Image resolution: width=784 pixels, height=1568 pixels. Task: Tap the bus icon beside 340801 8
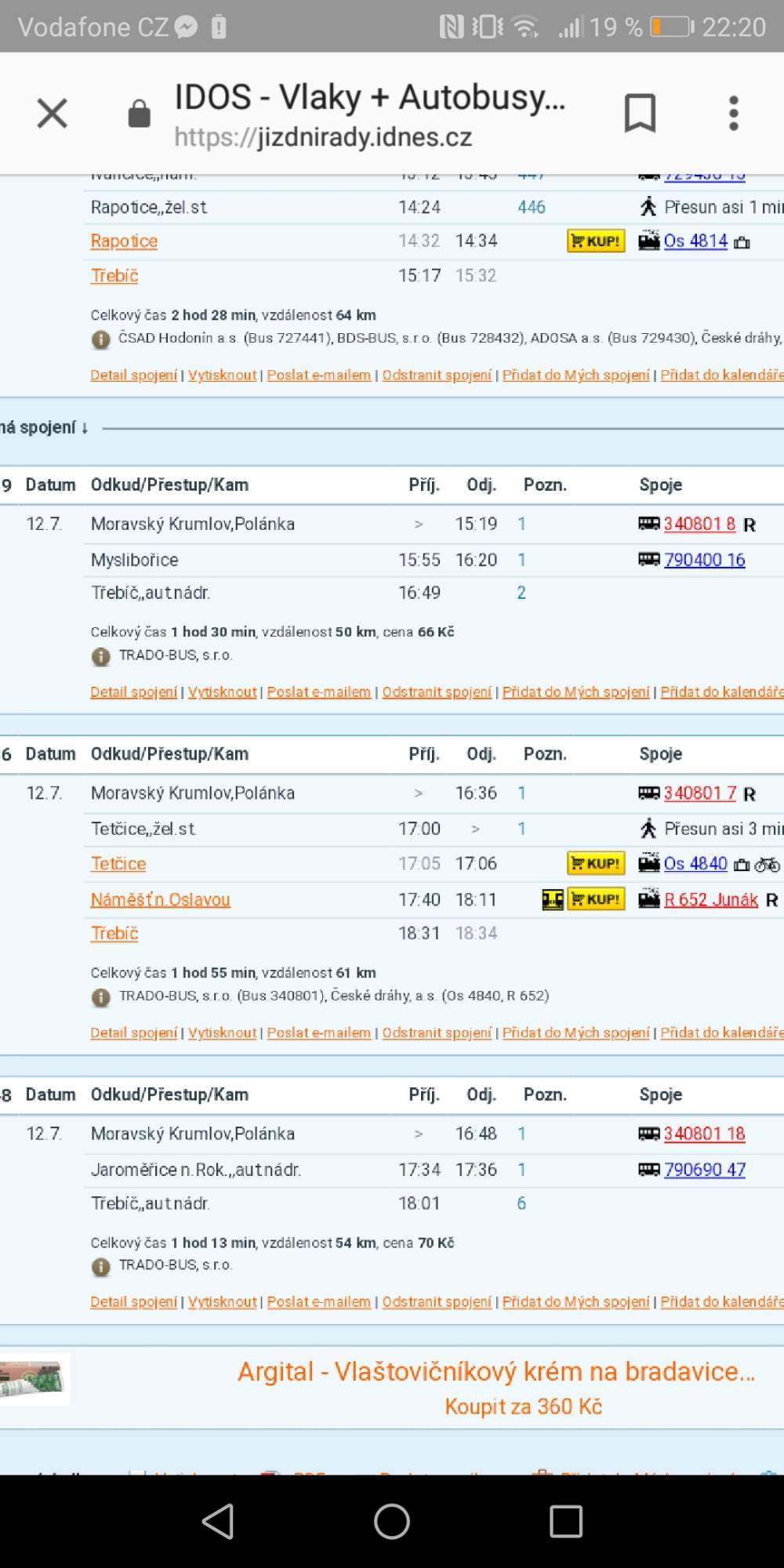pyautogui.click(x=649, y=524)
